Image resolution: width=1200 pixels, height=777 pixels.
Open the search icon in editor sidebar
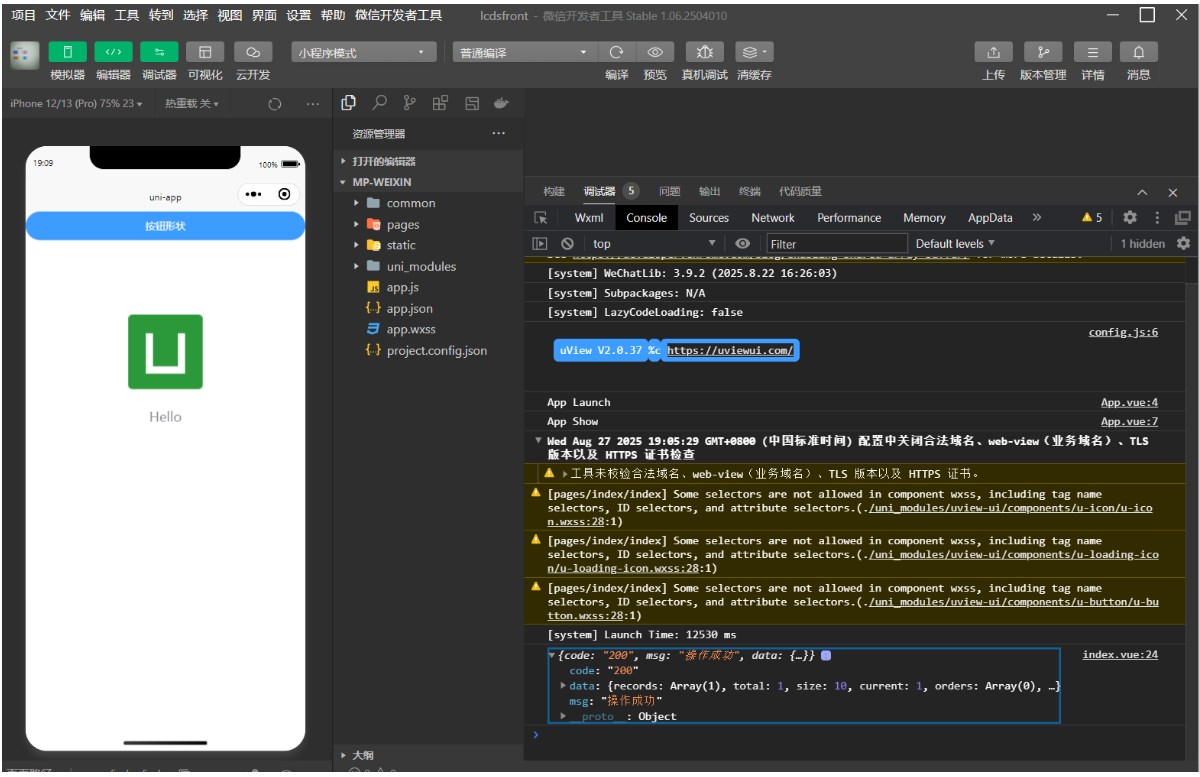coord(380,102)
